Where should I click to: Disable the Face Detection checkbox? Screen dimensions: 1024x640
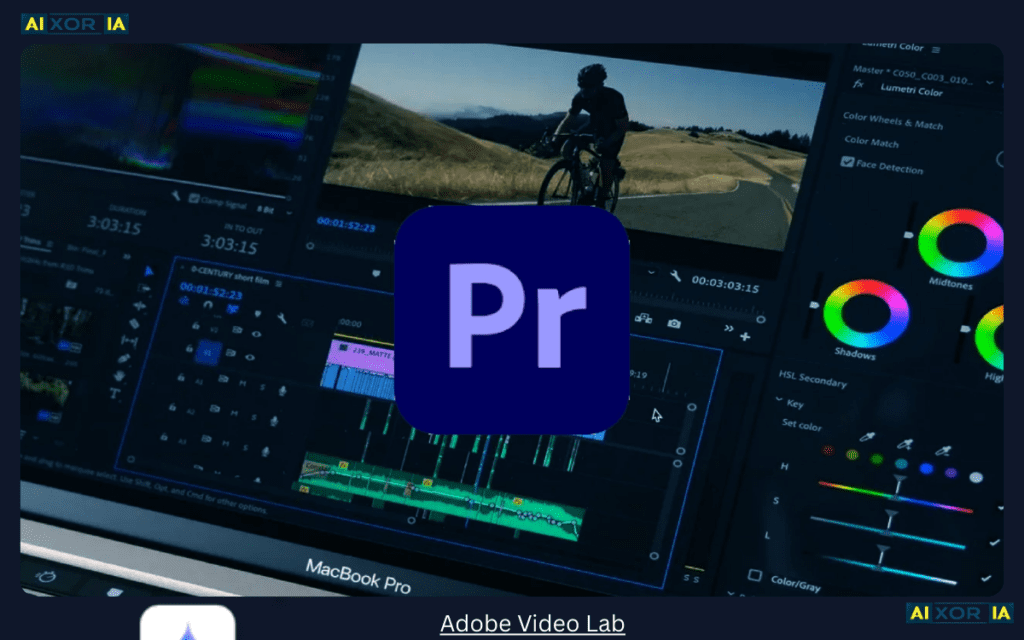[x=847, y=161]
